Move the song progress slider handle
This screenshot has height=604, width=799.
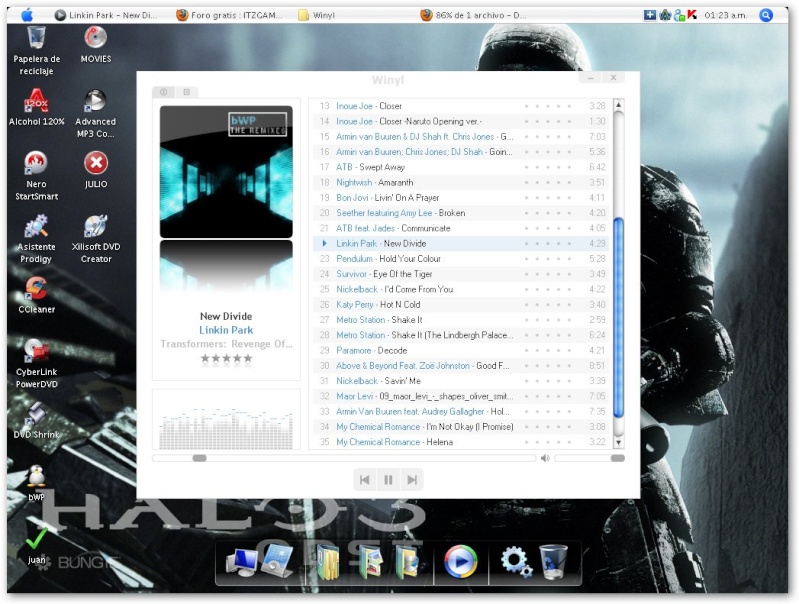click(199, 458)
